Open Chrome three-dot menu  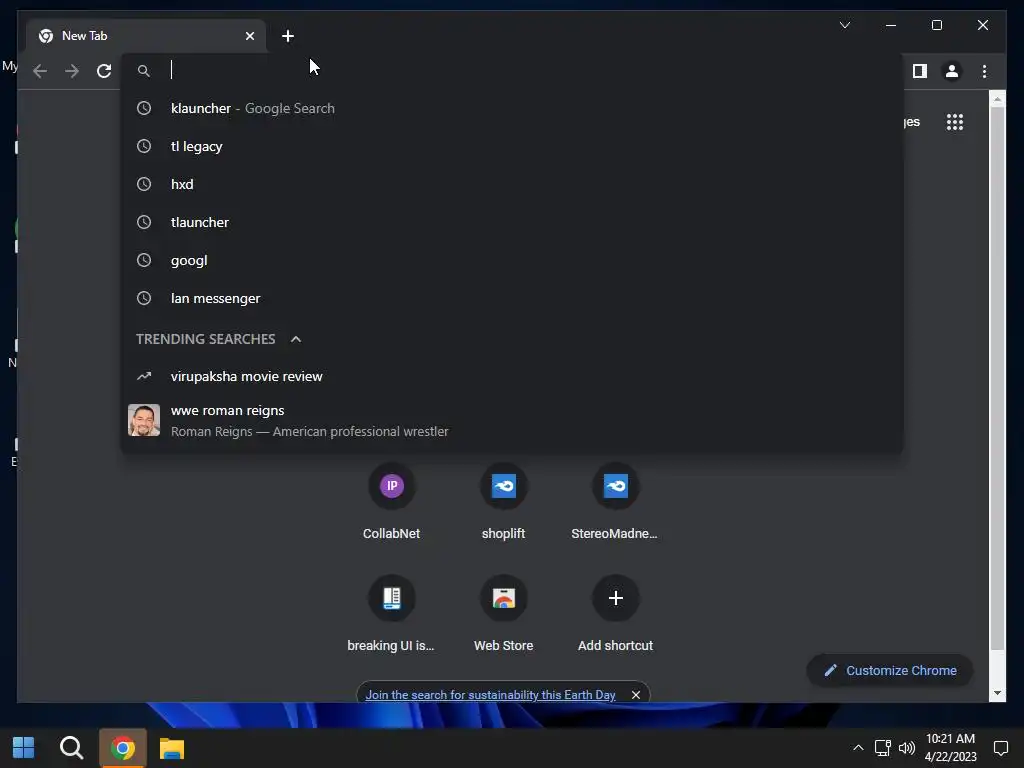click(x=985, y=71)
